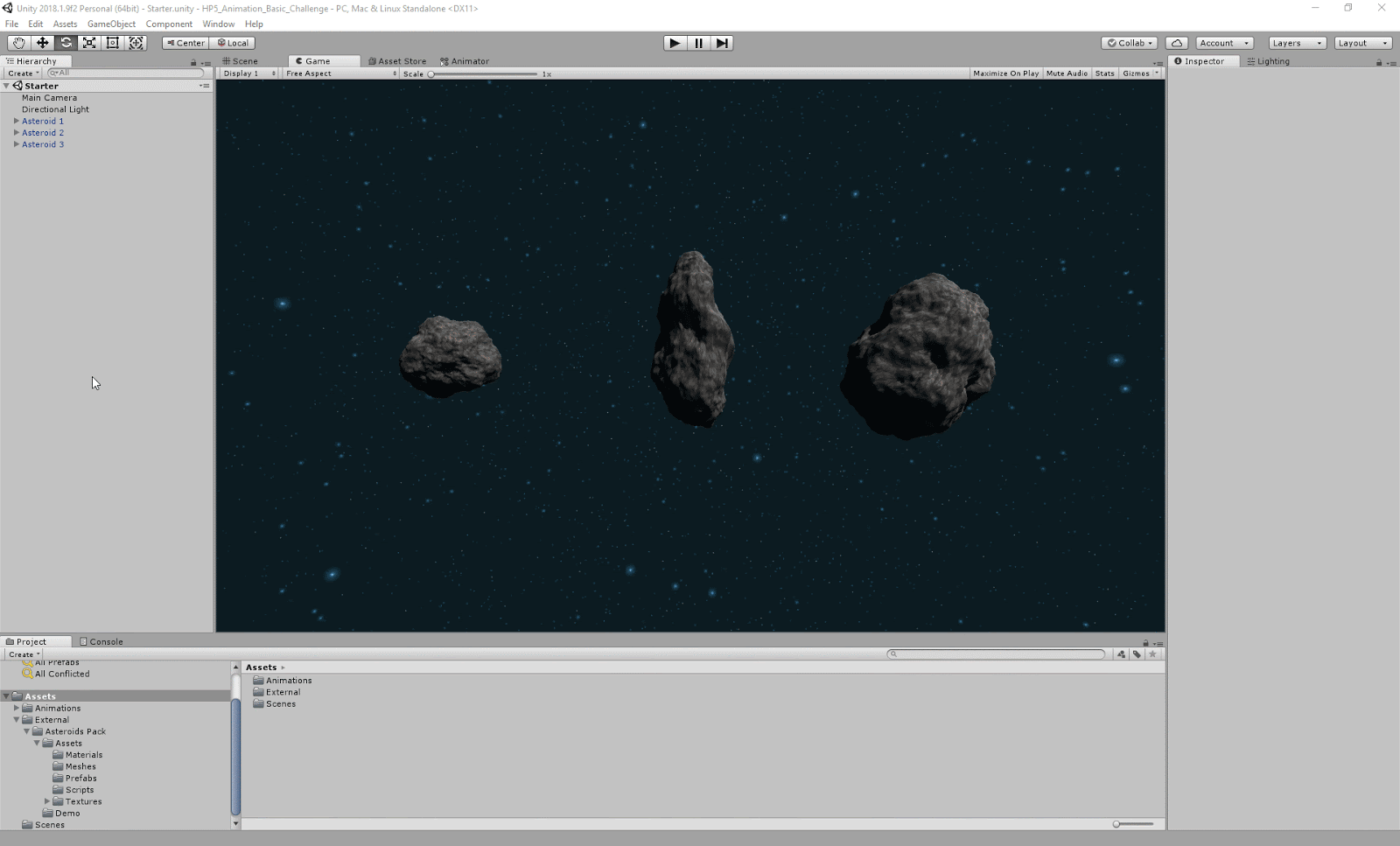
Task: Open the cloud Services icon
Action: point(1177,43)
